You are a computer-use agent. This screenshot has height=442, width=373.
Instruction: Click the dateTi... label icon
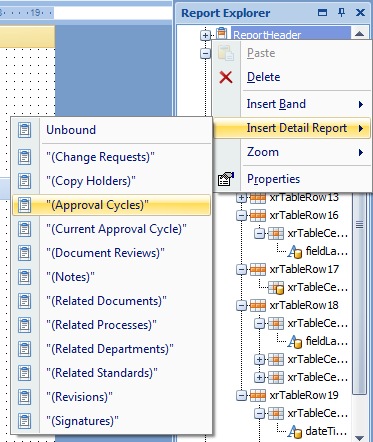coord(295,431)
